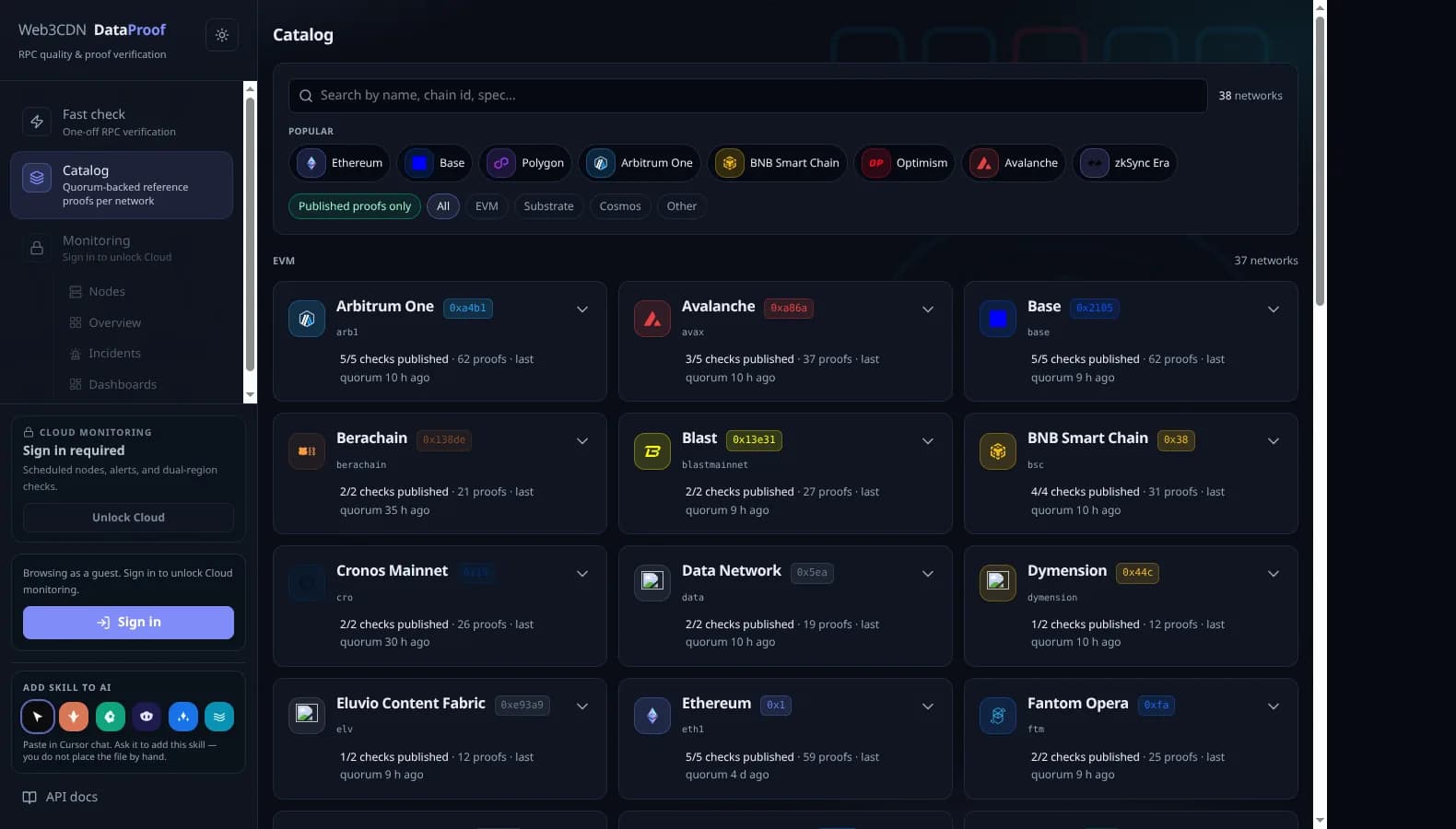Viewport: 1456px width, 829px height.
Task: Expand the Base card chevron
Action: coord(1274,309)
